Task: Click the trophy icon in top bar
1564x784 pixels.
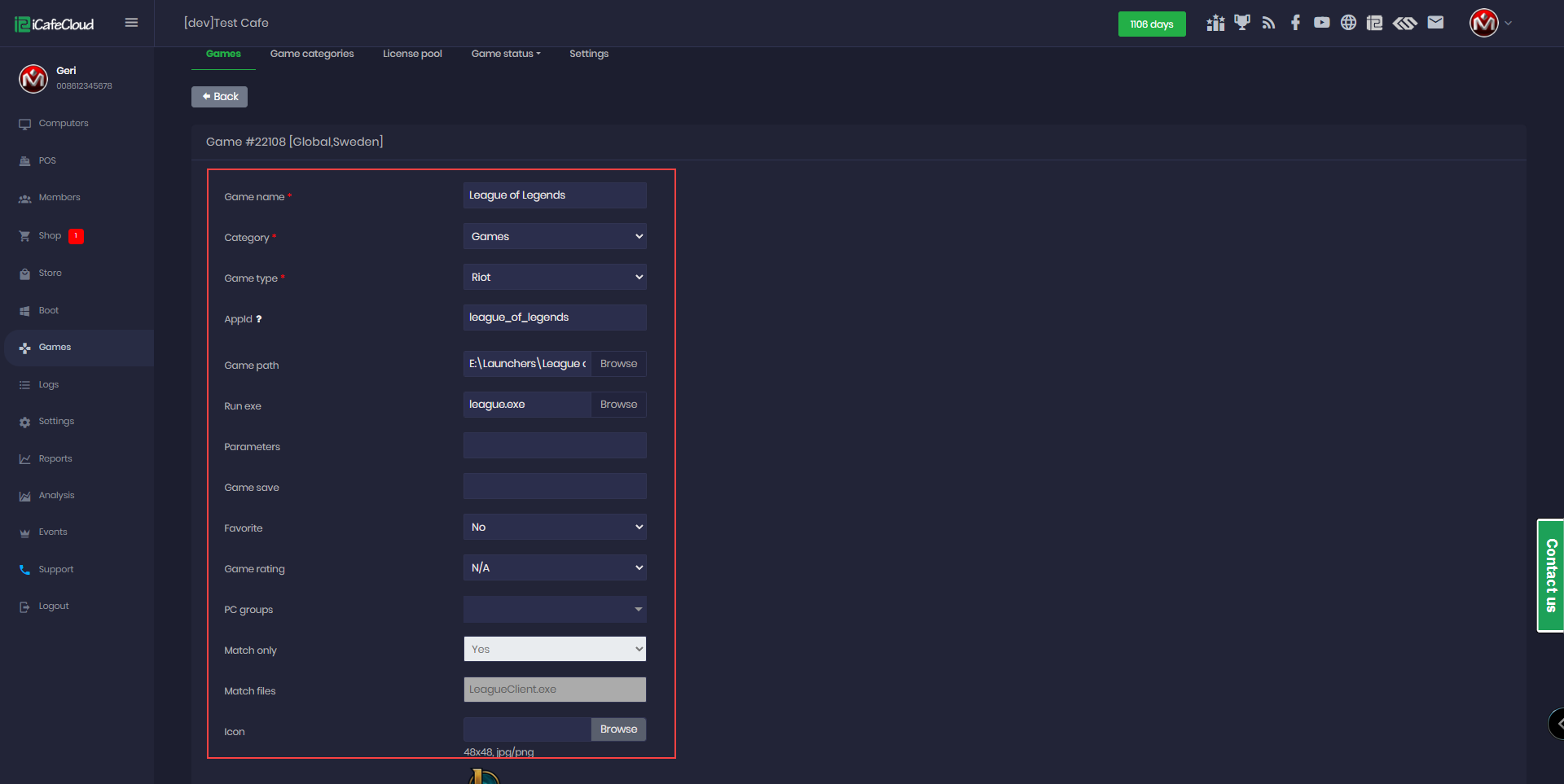Action: pyautogui.click(x=1241, y=23)
